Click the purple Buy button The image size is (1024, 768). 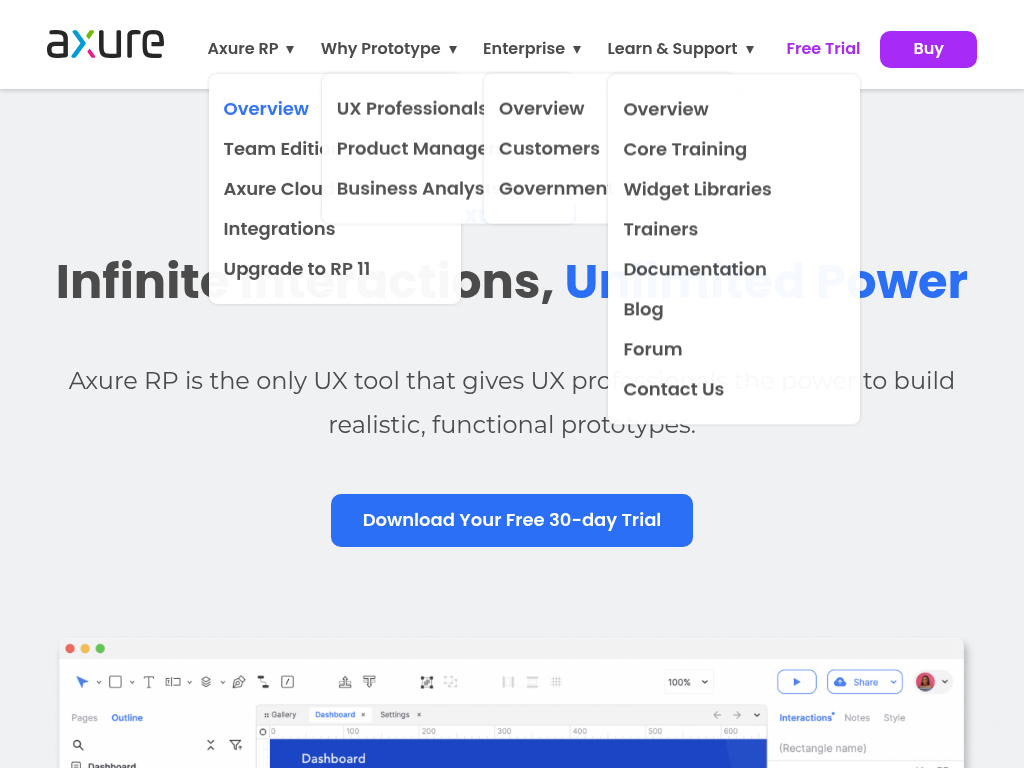(928, 49)
